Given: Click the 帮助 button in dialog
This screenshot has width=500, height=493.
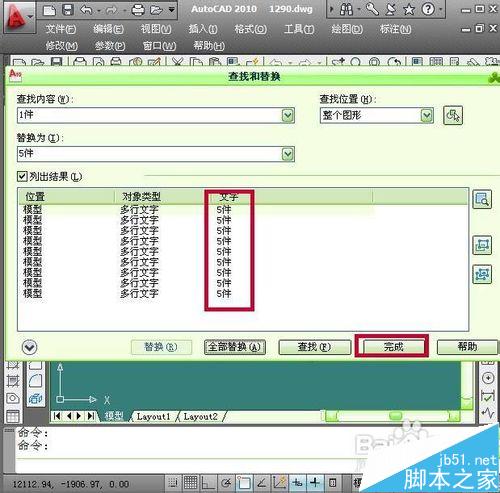Looking at the screenshot, I should point(467,347).
